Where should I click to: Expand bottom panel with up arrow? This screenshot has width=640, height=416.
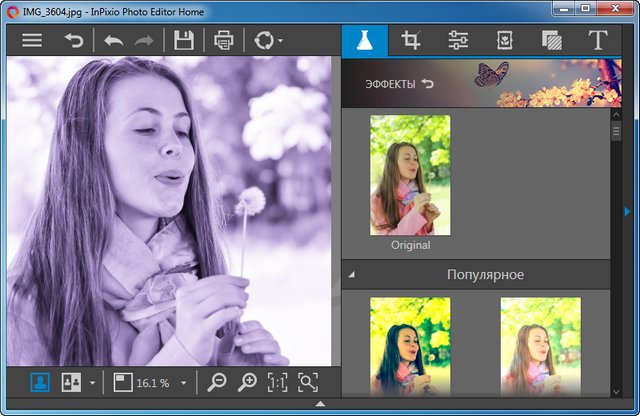pos(320,404)
